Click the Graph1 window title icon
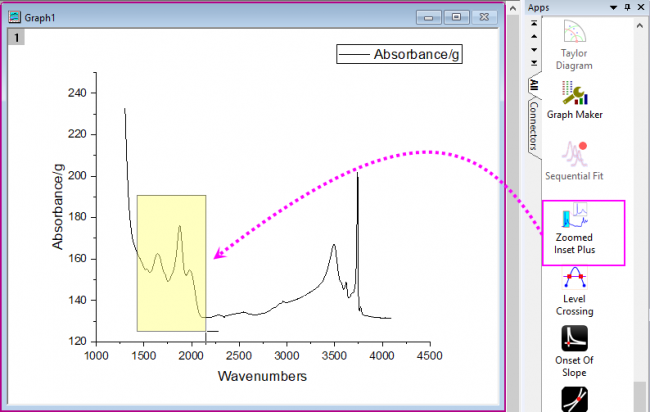 (x=16, y=17)
